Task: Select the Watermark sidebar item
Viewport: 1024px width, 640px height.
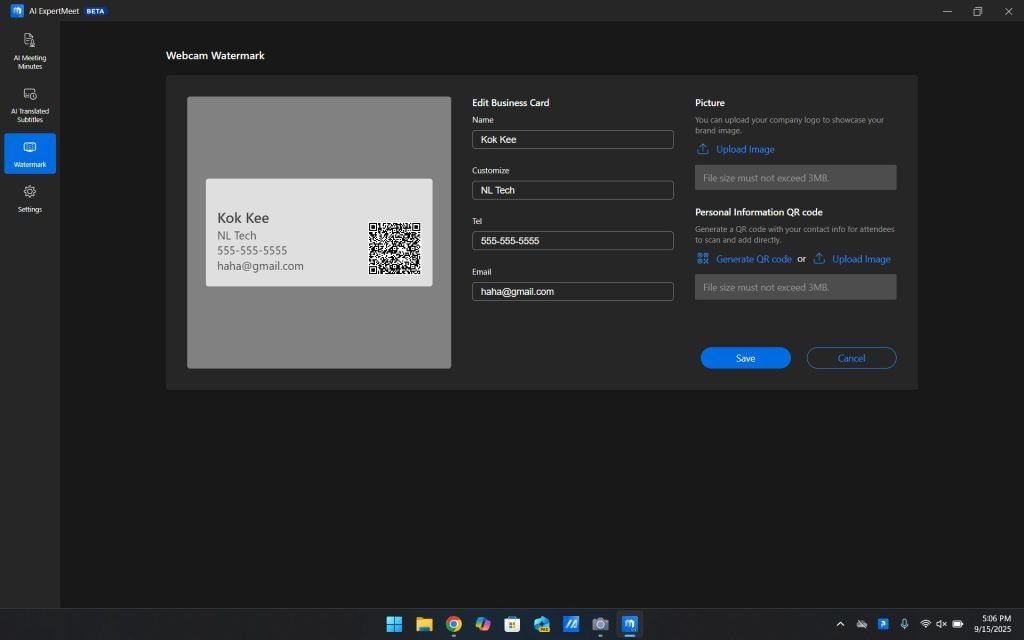Action: click(30, 154)
